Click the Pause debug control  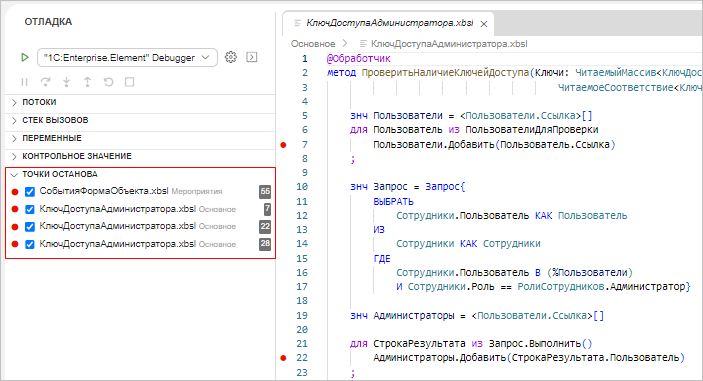coord(24,82)
